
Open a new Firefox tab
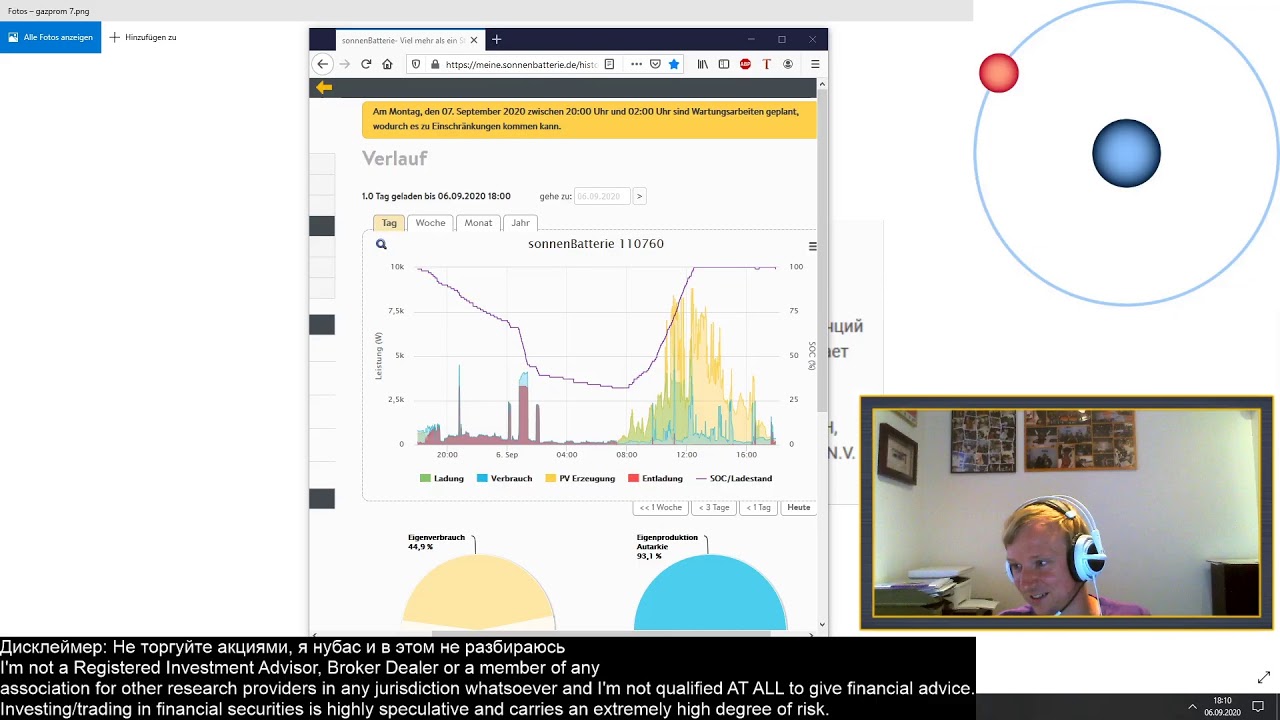pyautogui.click(x=496, y=40)
